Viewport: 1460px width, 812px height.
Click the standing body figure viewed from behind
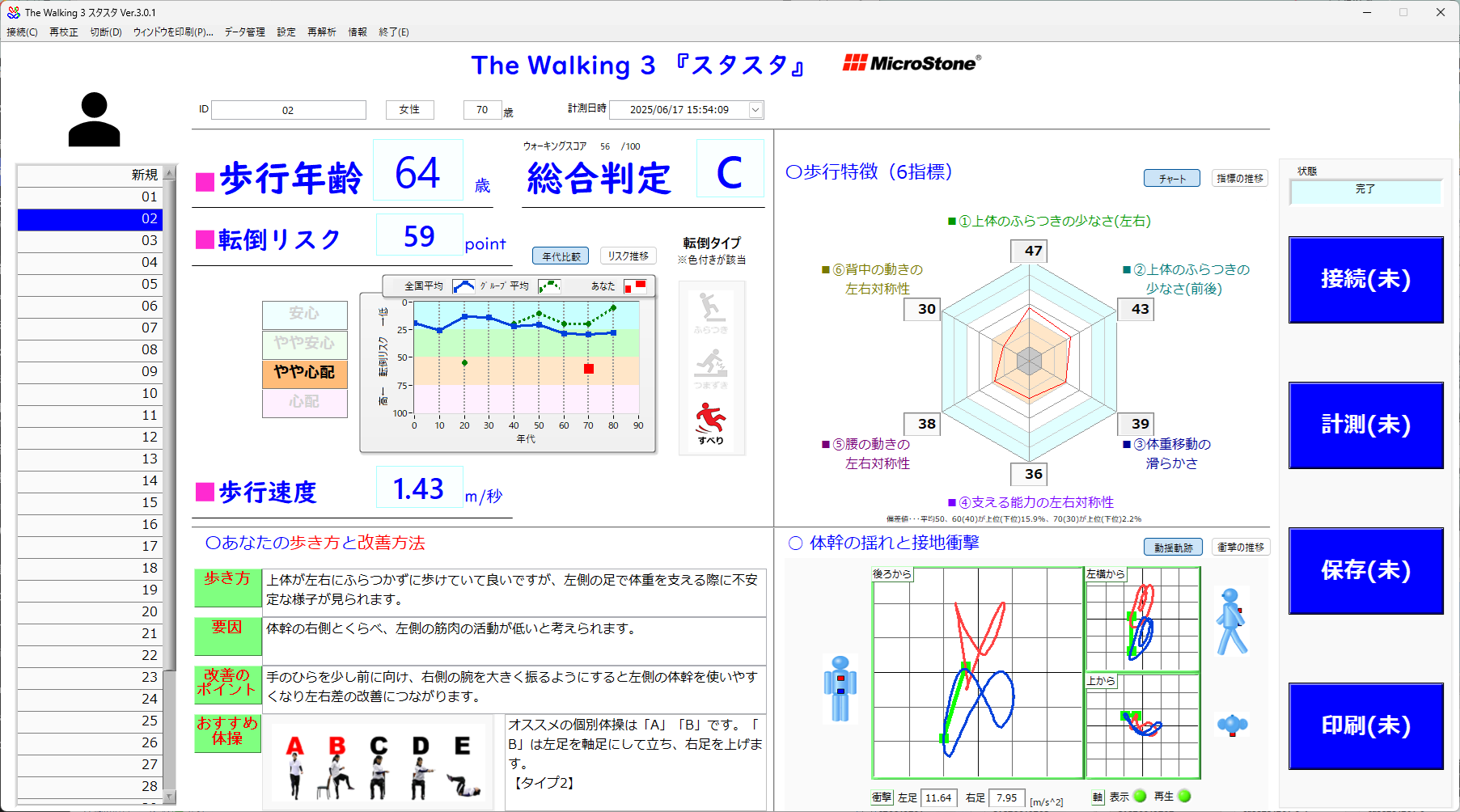click(840, 688)
